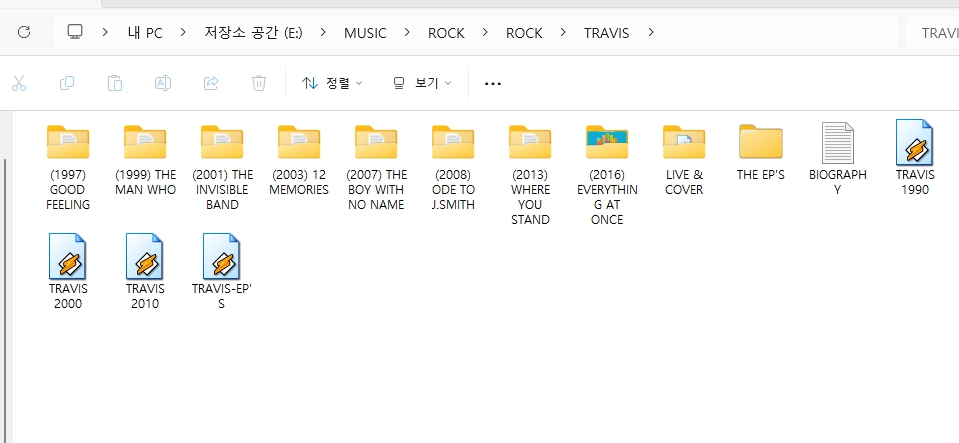Select the (2007) THE BOY WITH NO NAME folder icon
Viewport: 959px width, 443px height.
(376, 142)
